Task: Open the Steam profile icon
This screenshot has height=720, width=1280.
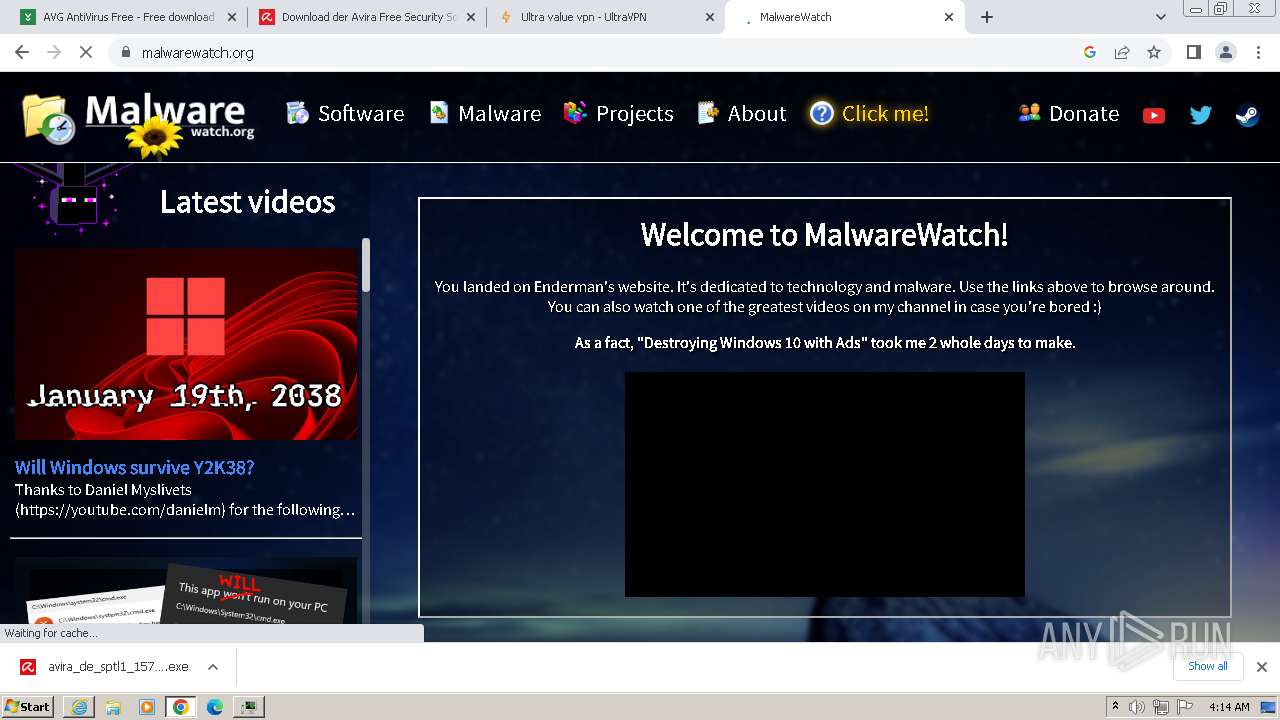Action: pos(1247,115)
